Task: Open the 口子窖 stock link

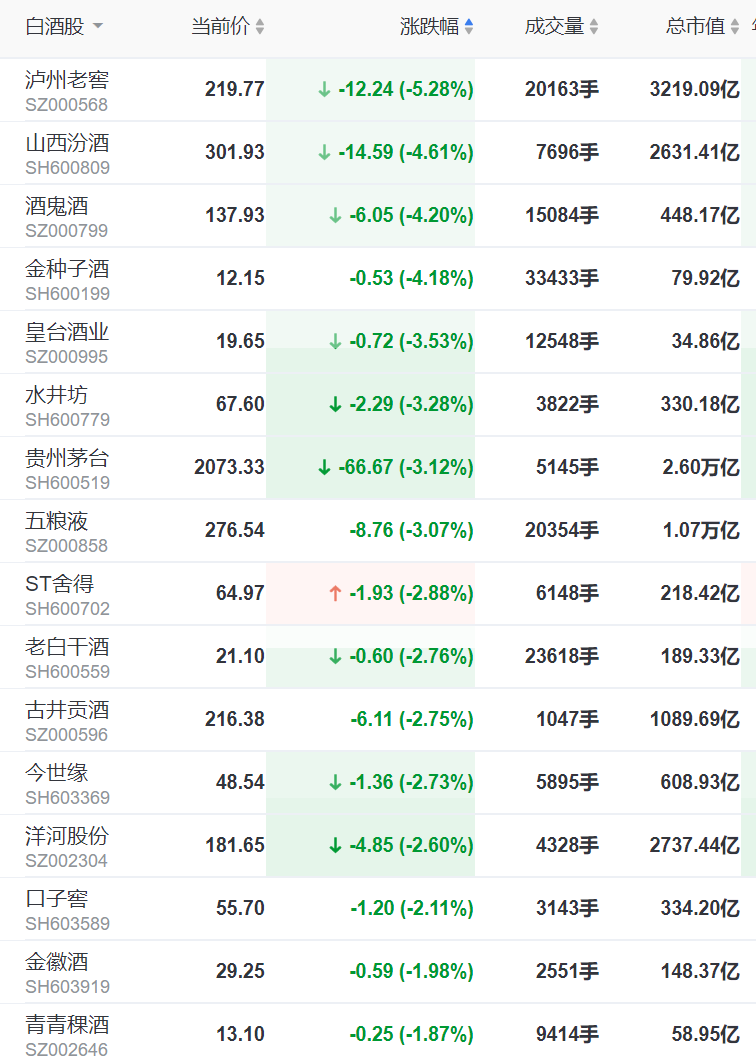Action: point(56,900)
